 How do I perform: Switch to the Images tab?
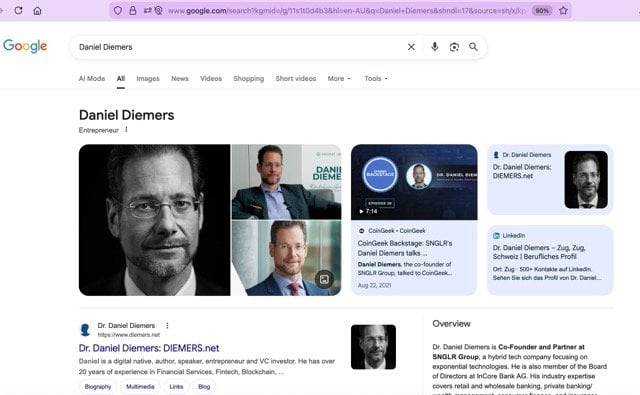[148, 78]
